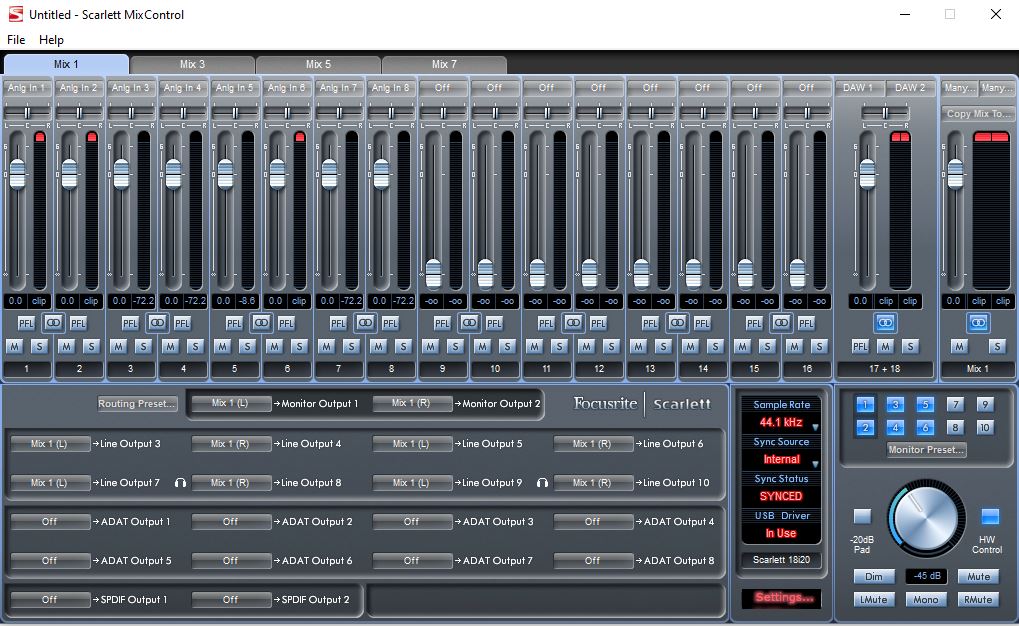Click the SYNCED sync status text
Viewport: 1019px width, 626px height.
coord(781,497)
